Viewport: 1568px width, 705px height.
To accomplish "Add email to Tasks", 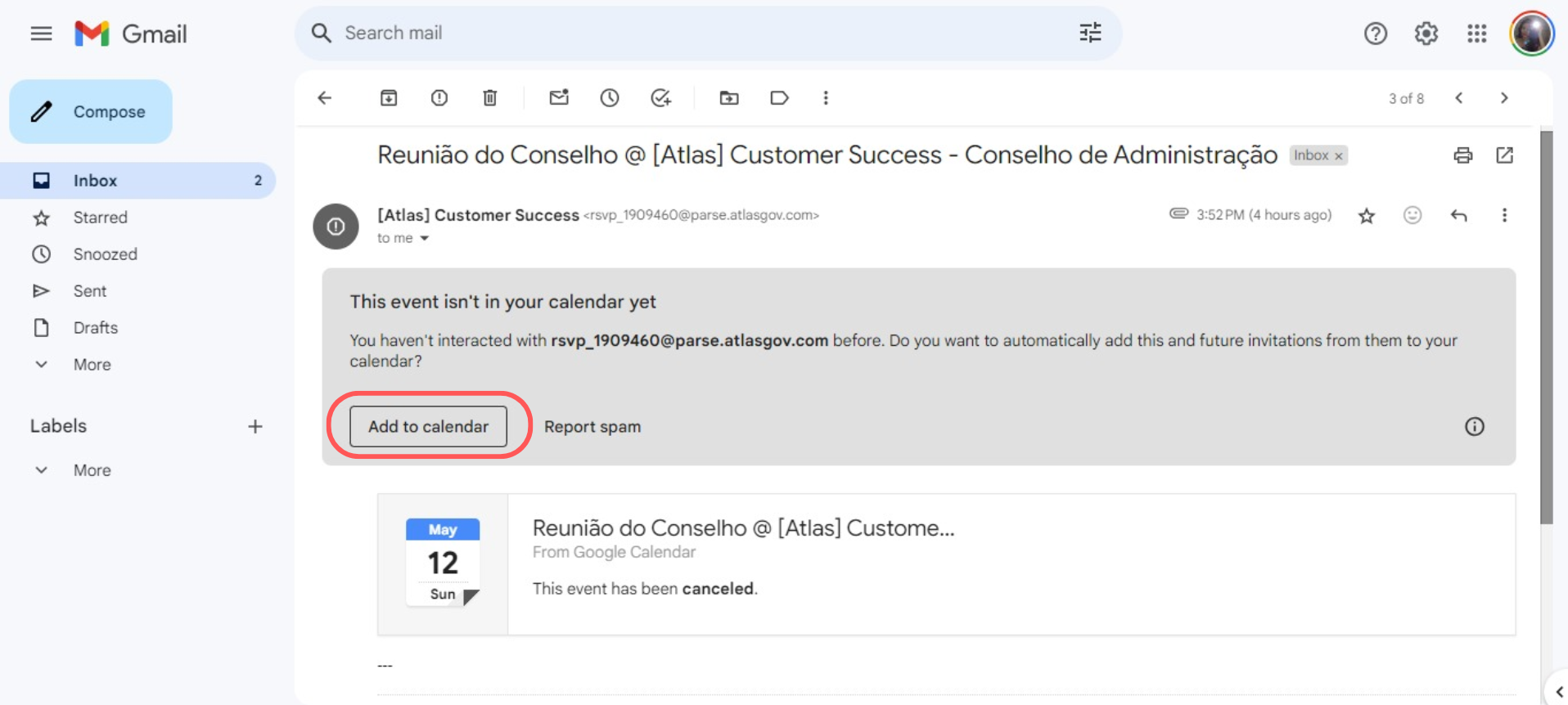I will (661, 98).
